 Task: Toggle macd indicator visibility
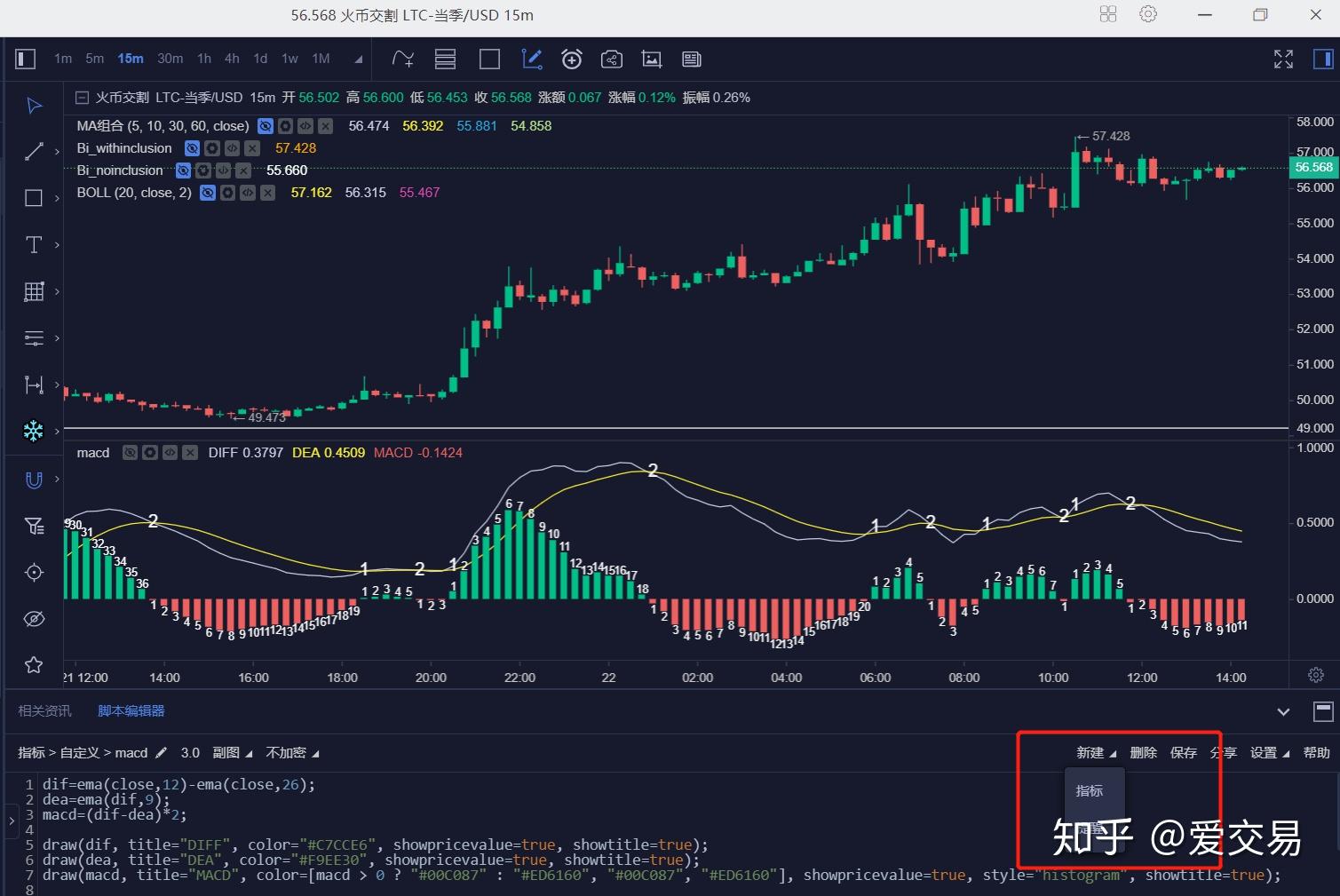[130, 453]
